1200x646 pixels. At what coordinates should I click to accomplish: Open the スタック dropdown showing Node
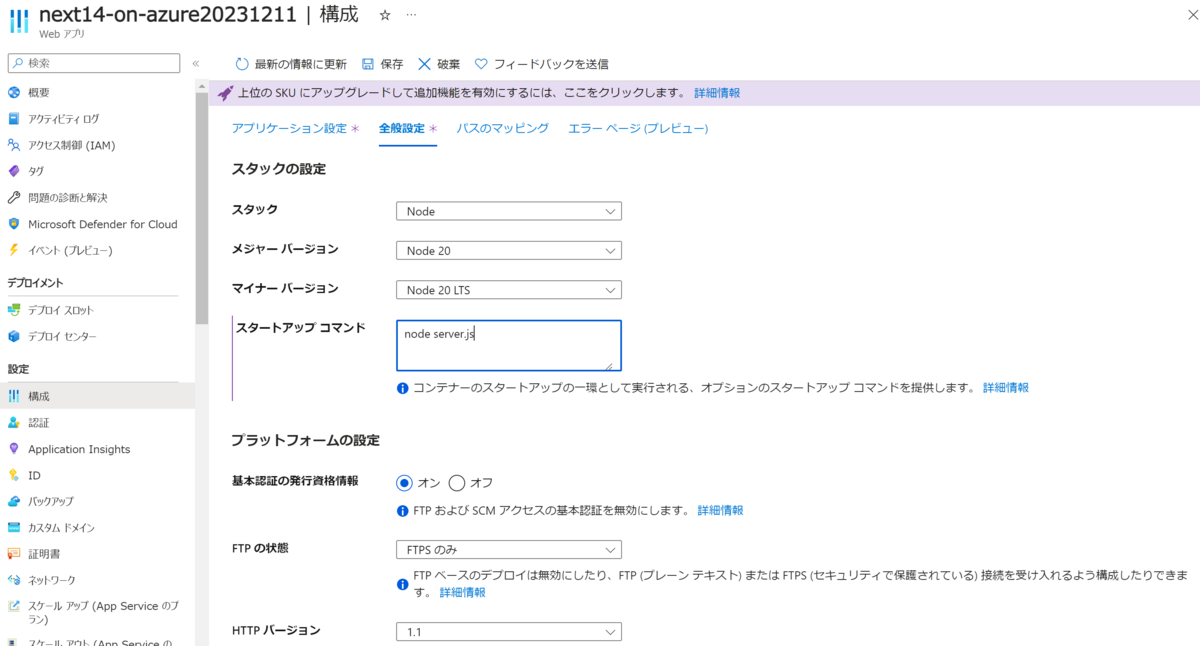point(509,211)
